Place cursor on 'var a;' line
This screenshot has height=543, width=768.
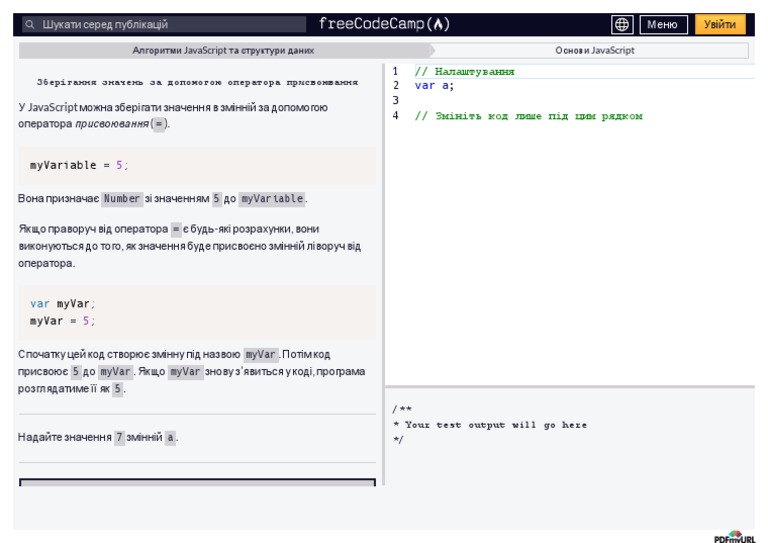(434, 86)
